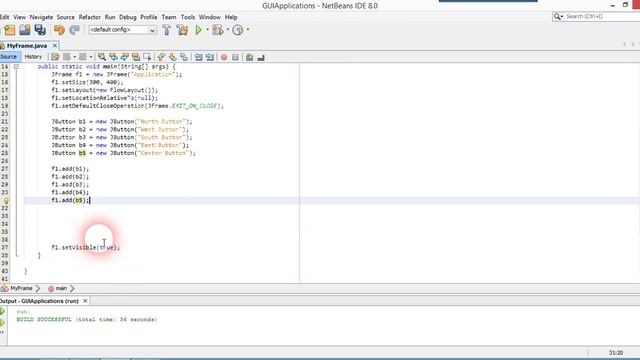
Task: Click the Debug Project toolbar icon
Action: click(218, 30)
